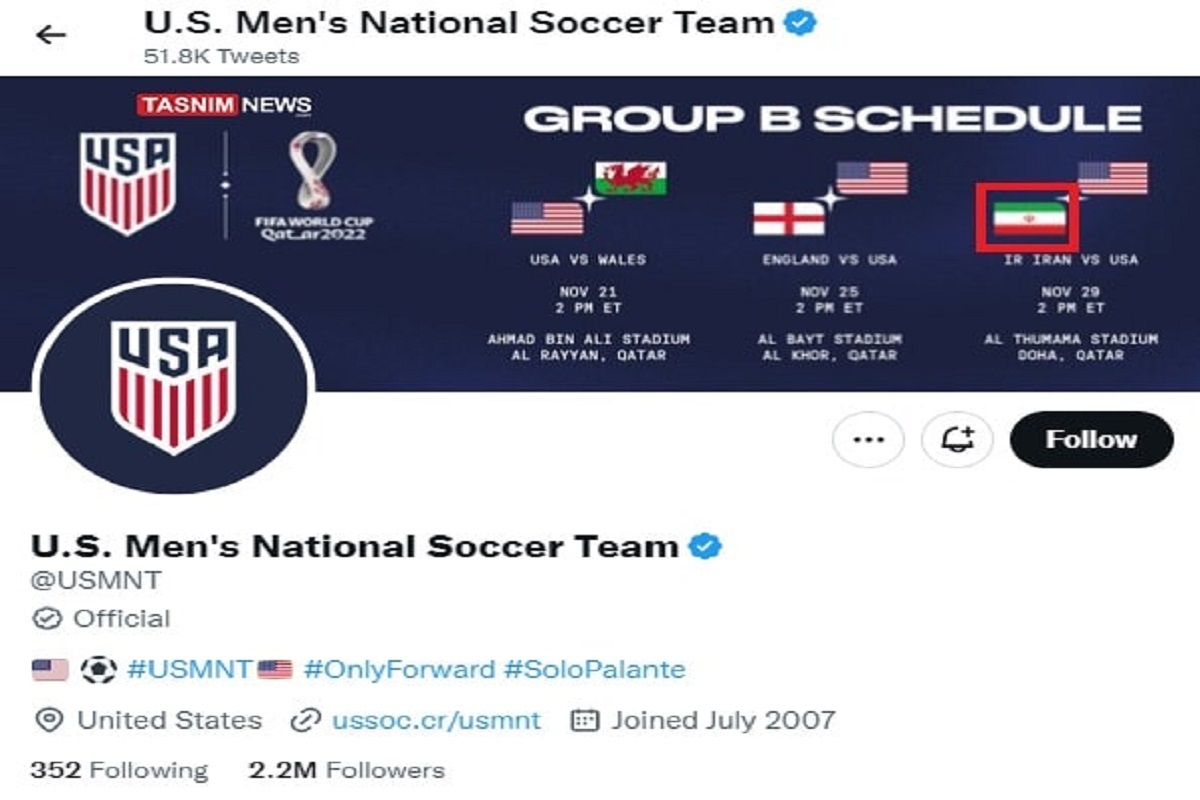Click the chain link icon before ussoc.cr/usmnt
Image resolution: width=1200 pixels, height=800 pixels.
[303, 720]
